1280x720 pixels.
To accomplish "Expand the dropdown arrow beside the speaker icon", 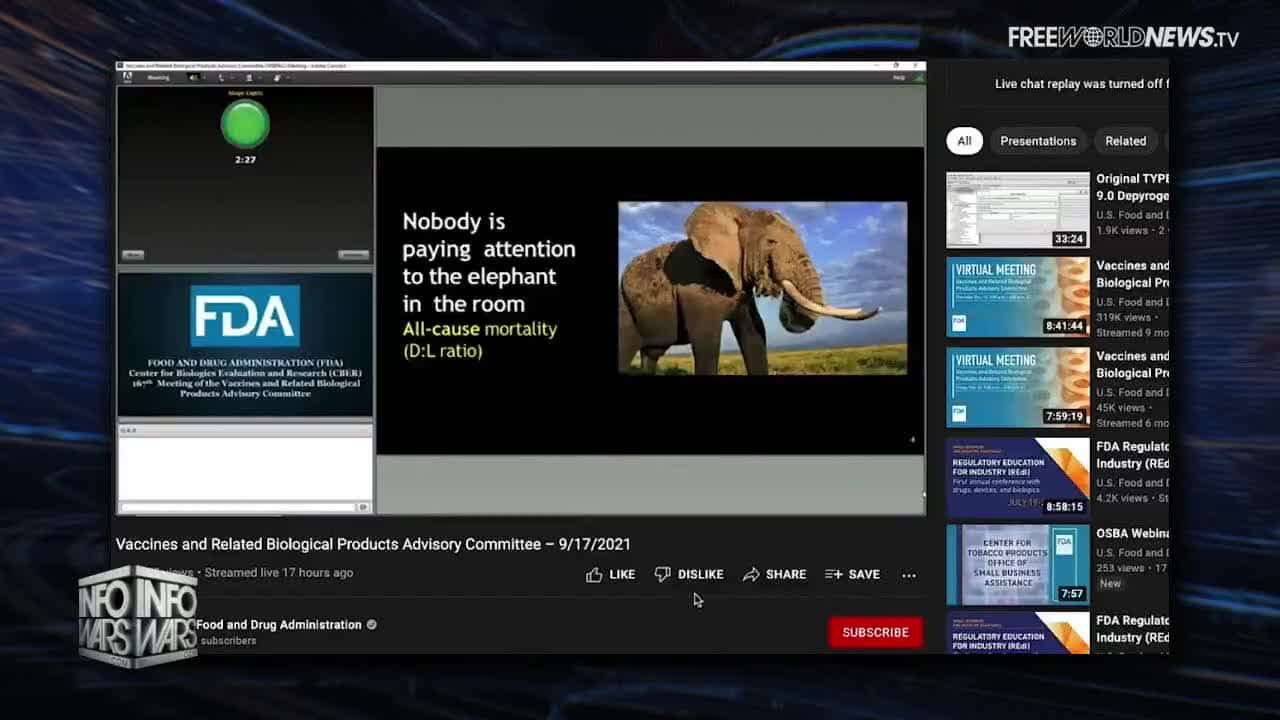I will 204,77.
